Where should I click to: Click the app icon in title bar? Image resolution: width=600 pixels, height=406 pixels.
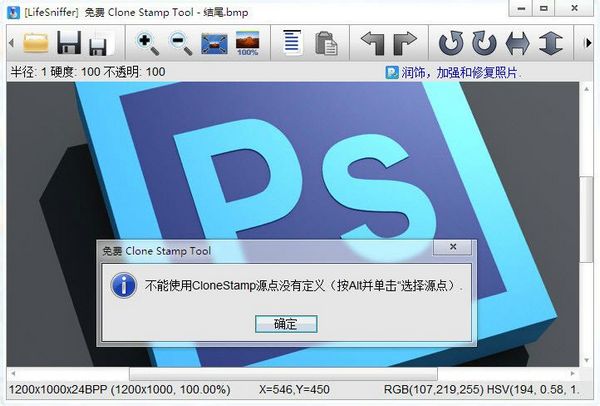click(14, 12)
